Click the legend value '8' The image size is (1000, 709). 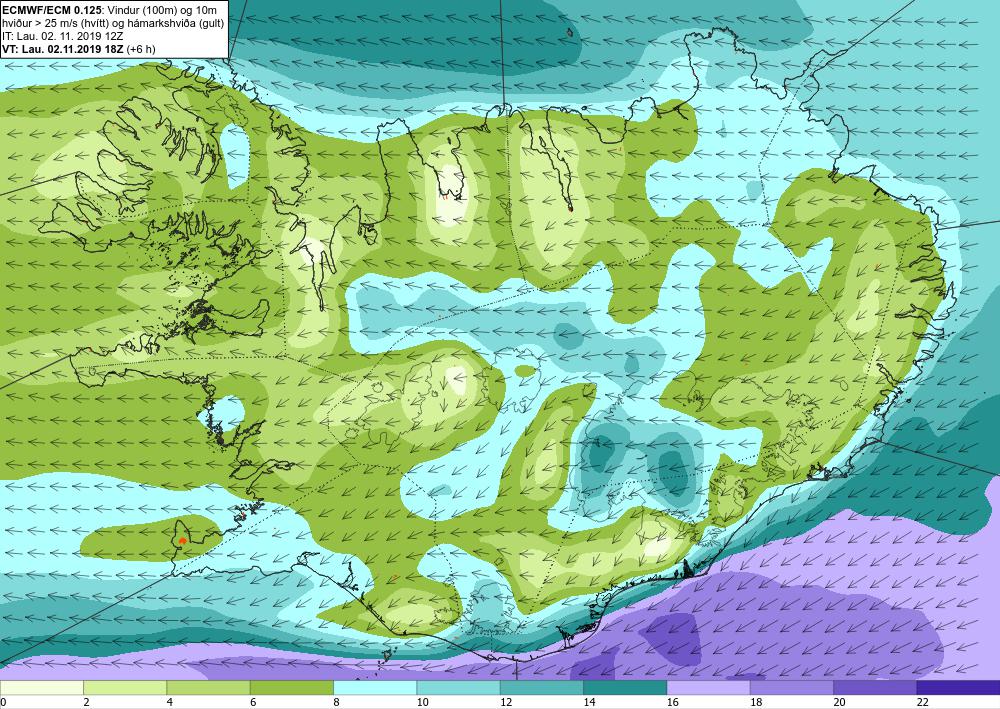[x=336, y=702]
